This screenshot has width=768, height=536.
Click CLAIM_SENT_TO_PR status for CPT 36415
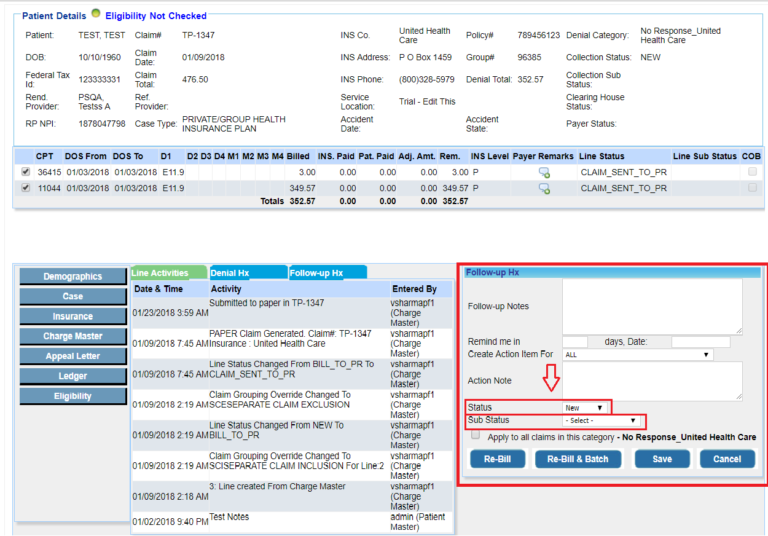point(624,172)
